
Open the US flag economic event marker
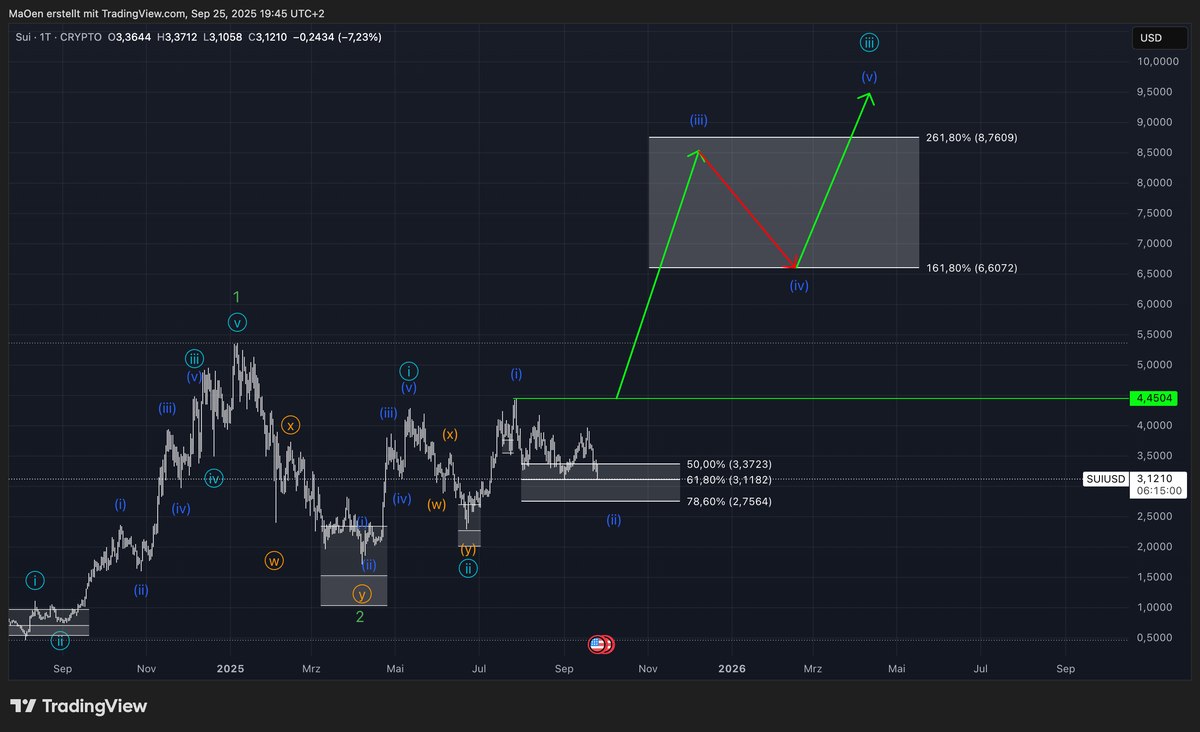(x=598, y=645)
